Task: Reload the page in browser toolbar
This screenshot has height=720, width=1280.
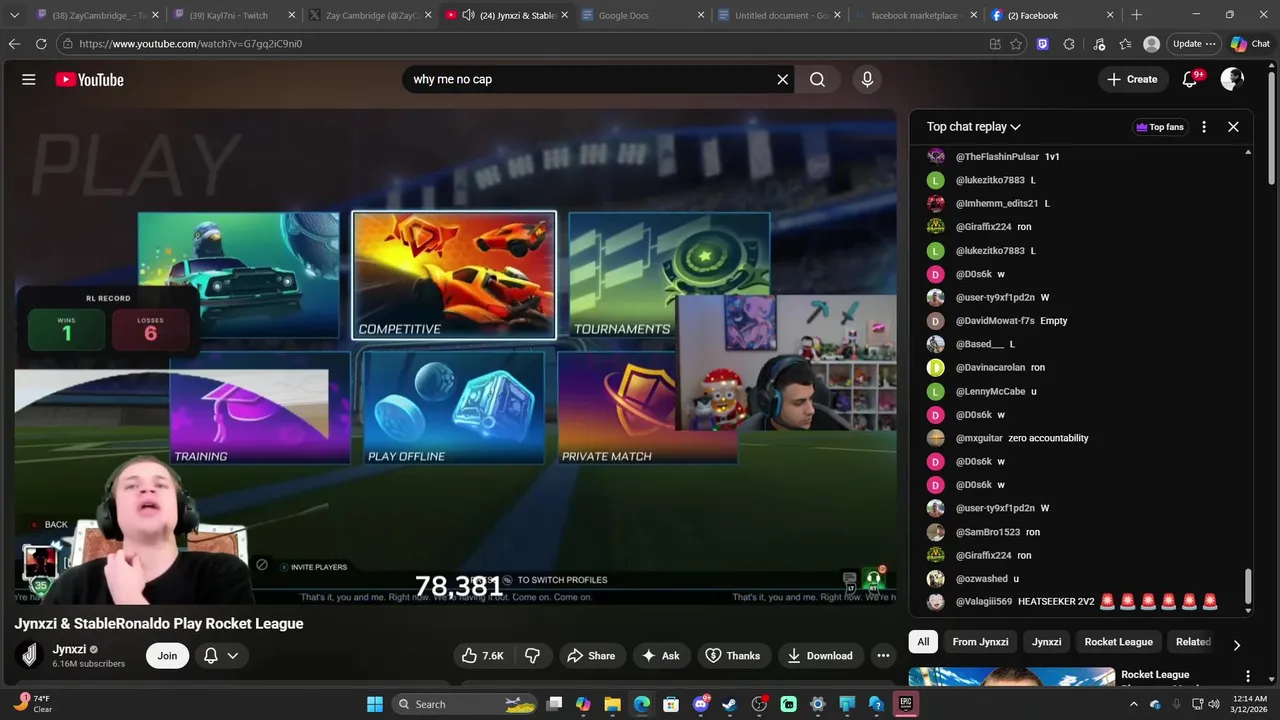Action: point(41,44)
